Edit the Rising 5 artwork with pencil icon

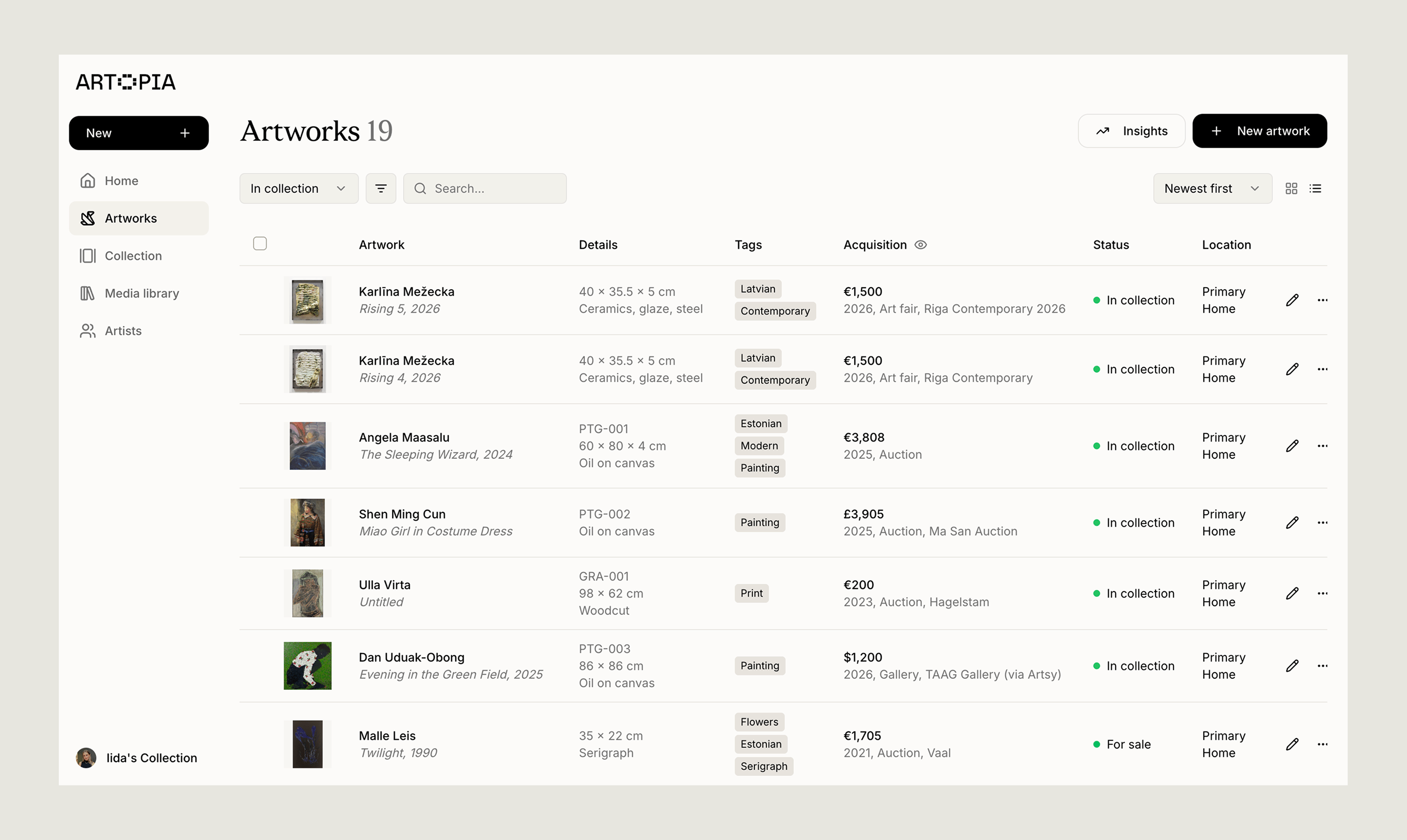click(x=1292, y=300)
